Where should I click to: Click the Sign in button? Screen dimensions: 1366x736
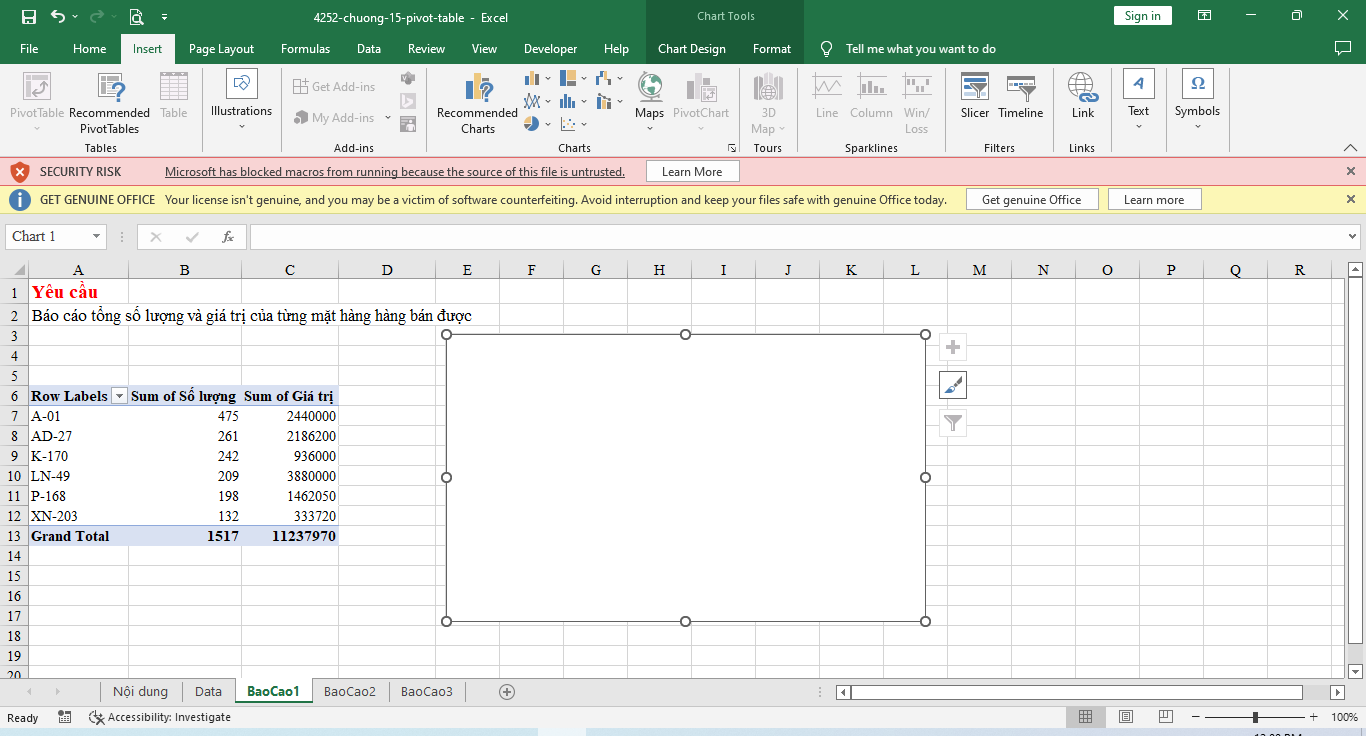tap(1142, 16)
